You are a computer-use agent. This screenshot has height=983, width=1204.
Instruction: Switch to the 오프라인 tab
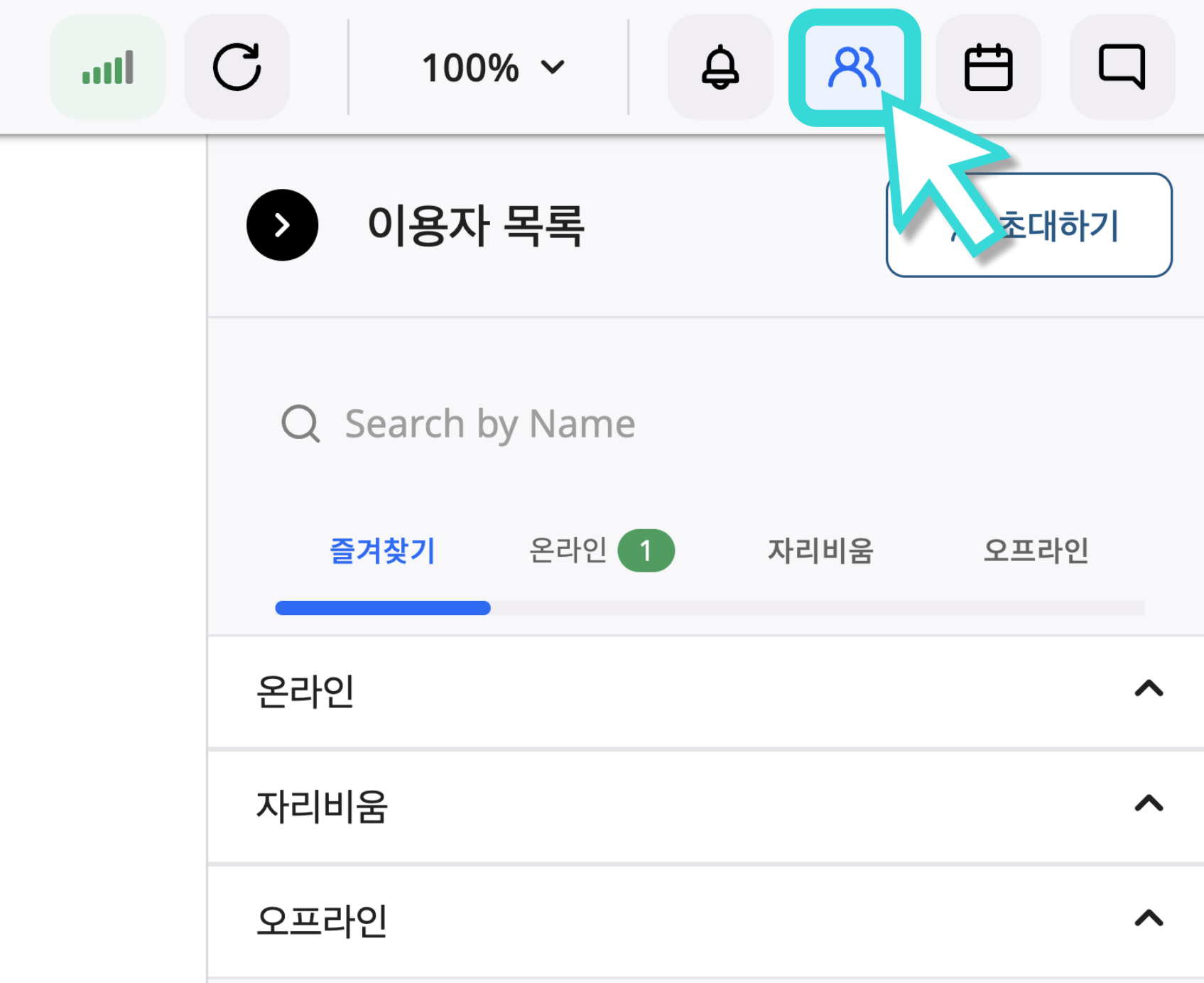(1036, 550)
